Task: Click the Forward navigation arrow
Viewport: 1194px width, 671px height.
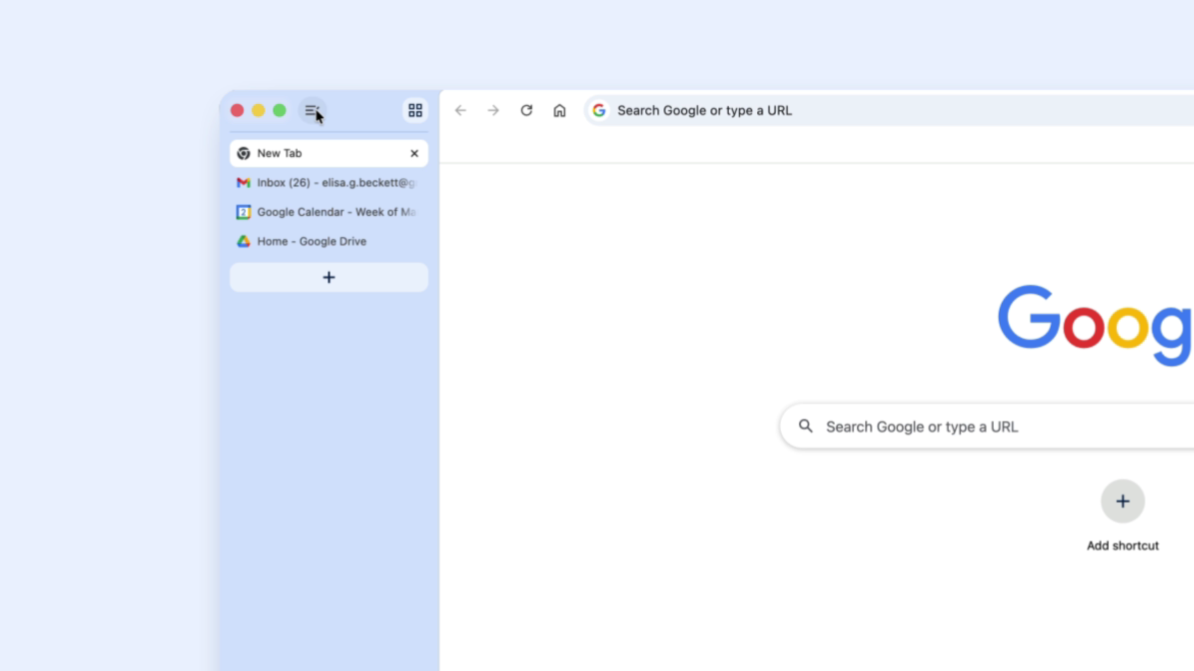Action: pyautogui.click(x=493, y=110)
